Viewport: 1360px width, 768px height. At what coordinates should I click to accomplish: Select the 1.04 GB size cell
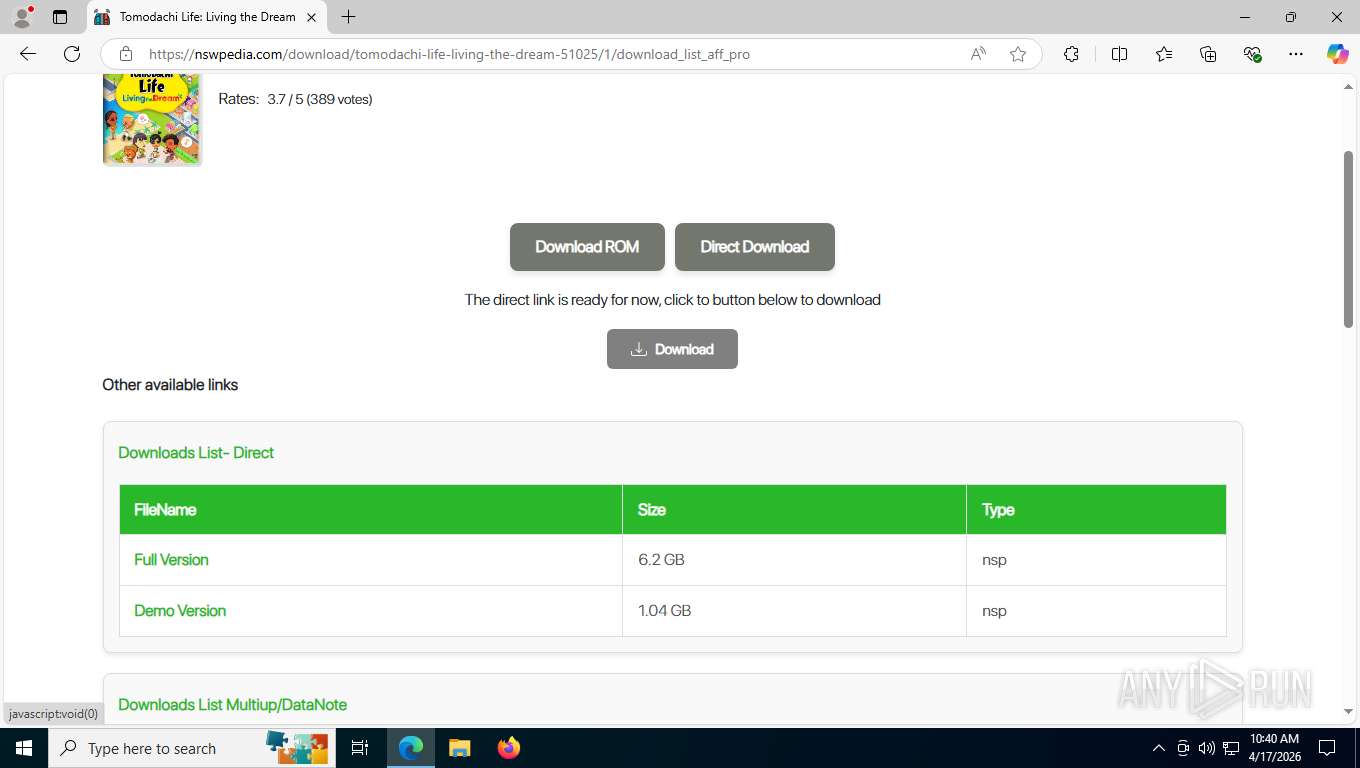794,611
